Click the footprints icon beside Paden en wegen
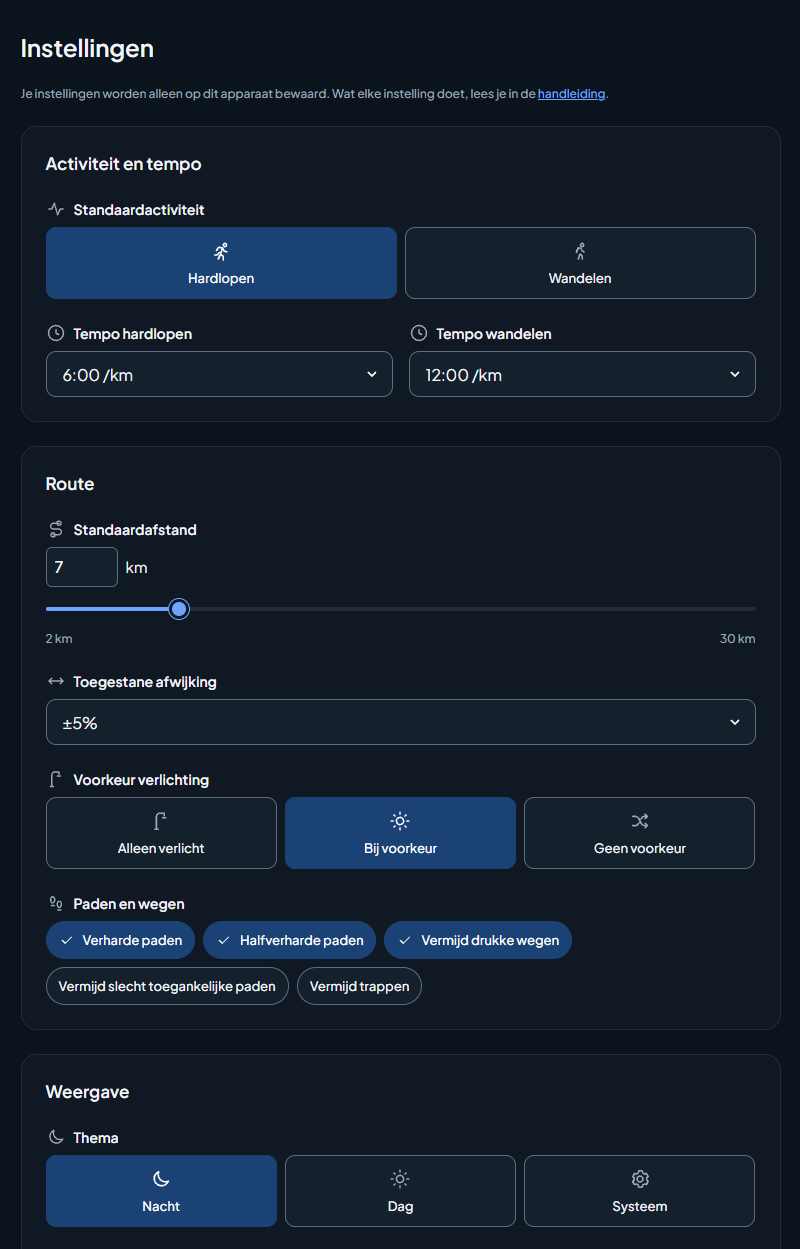The width and height of the screenshot is (800, 1249). [x=56, y=904]
